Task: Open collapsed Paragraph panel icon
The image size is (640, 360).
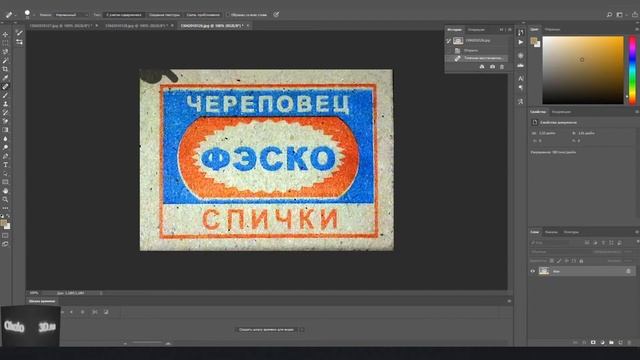Action: click(x=521, y=87)
